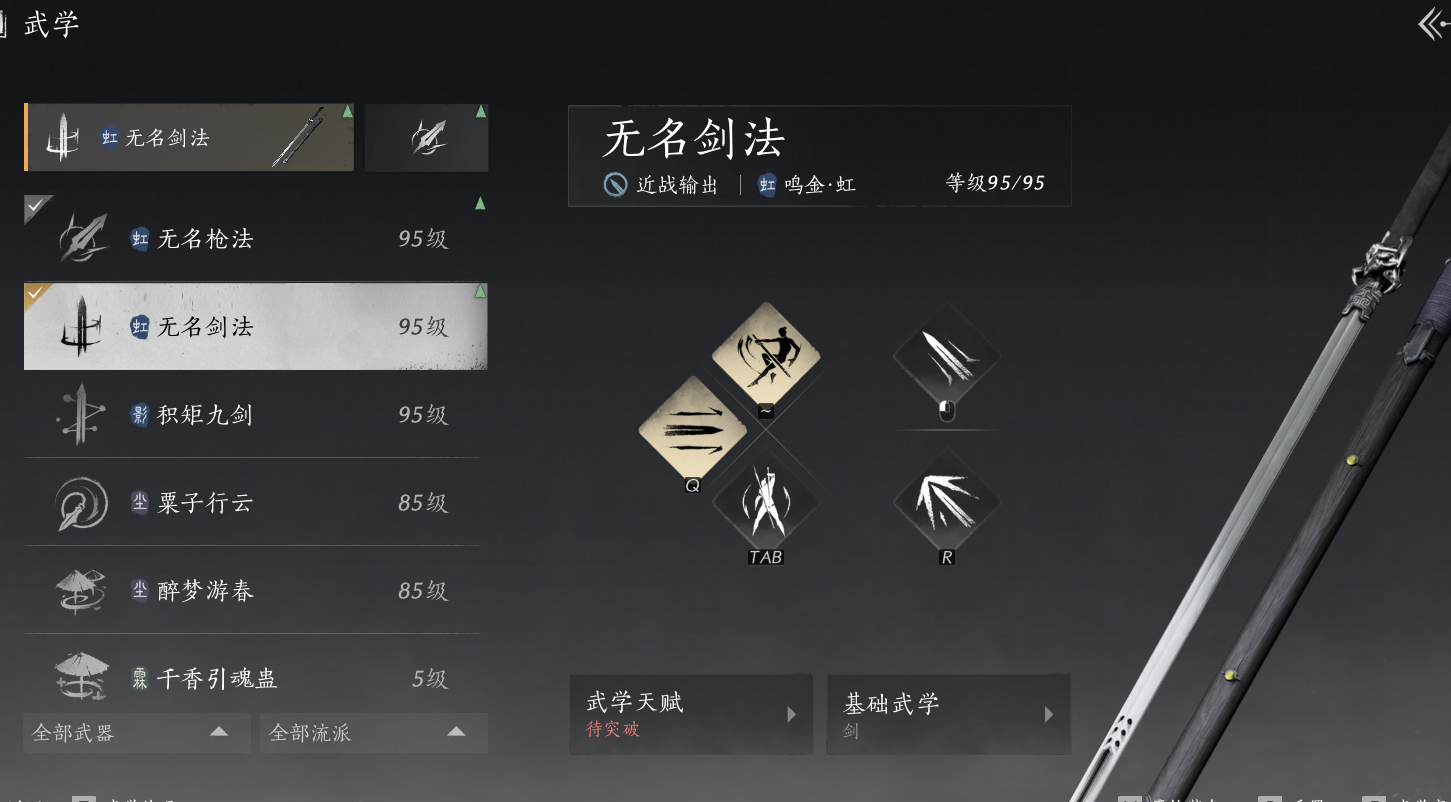
Task: Select the TAB skill diamond icon
Action: click(x=766, y=500)
